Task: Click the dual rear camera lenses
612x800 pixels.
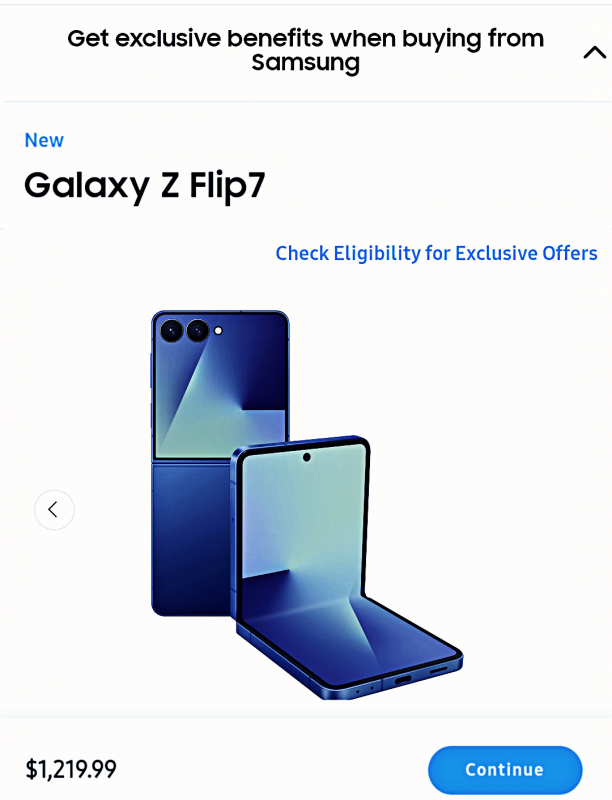Action: 184,331
